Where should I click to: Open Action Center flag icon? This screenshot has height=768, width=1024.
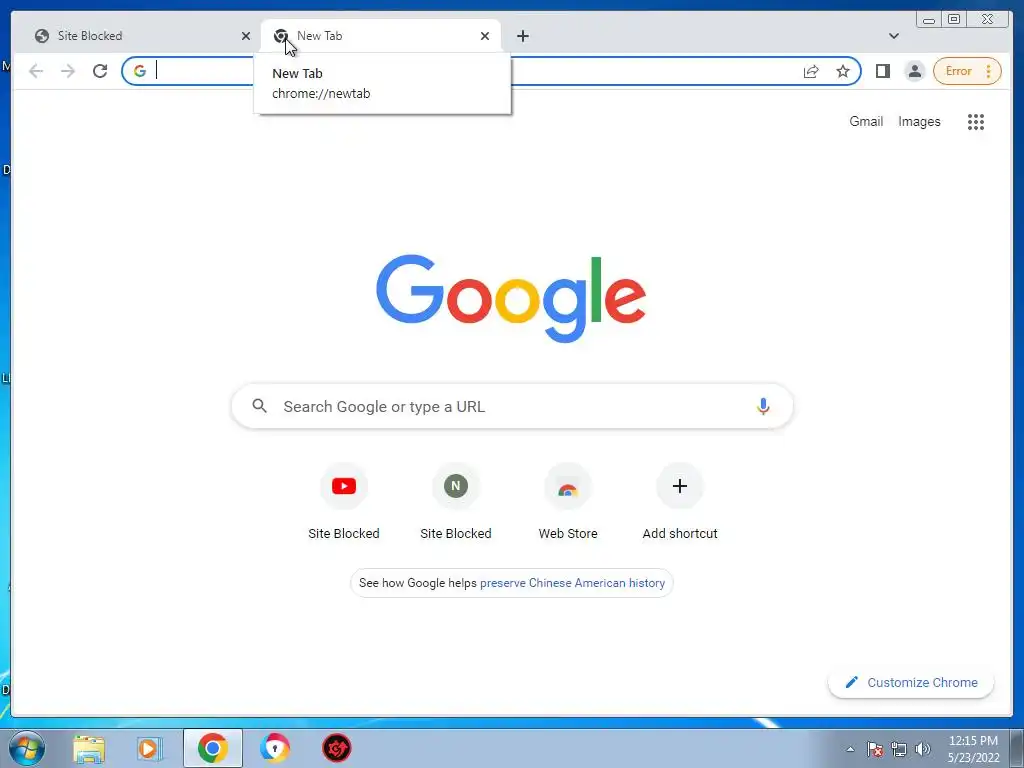pos(875,749)
